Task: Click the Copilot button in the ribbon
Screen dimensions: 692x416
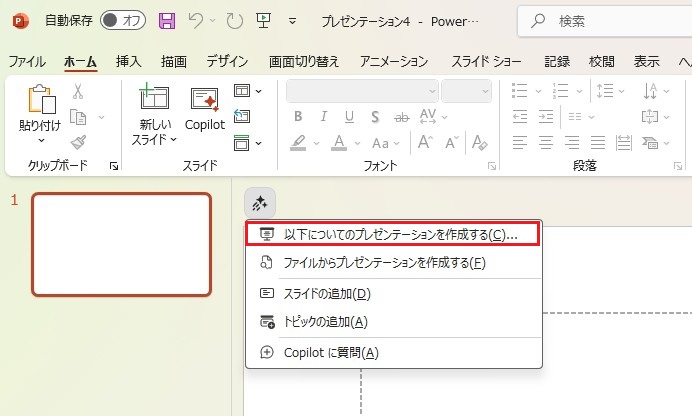Action: [205, 108]
